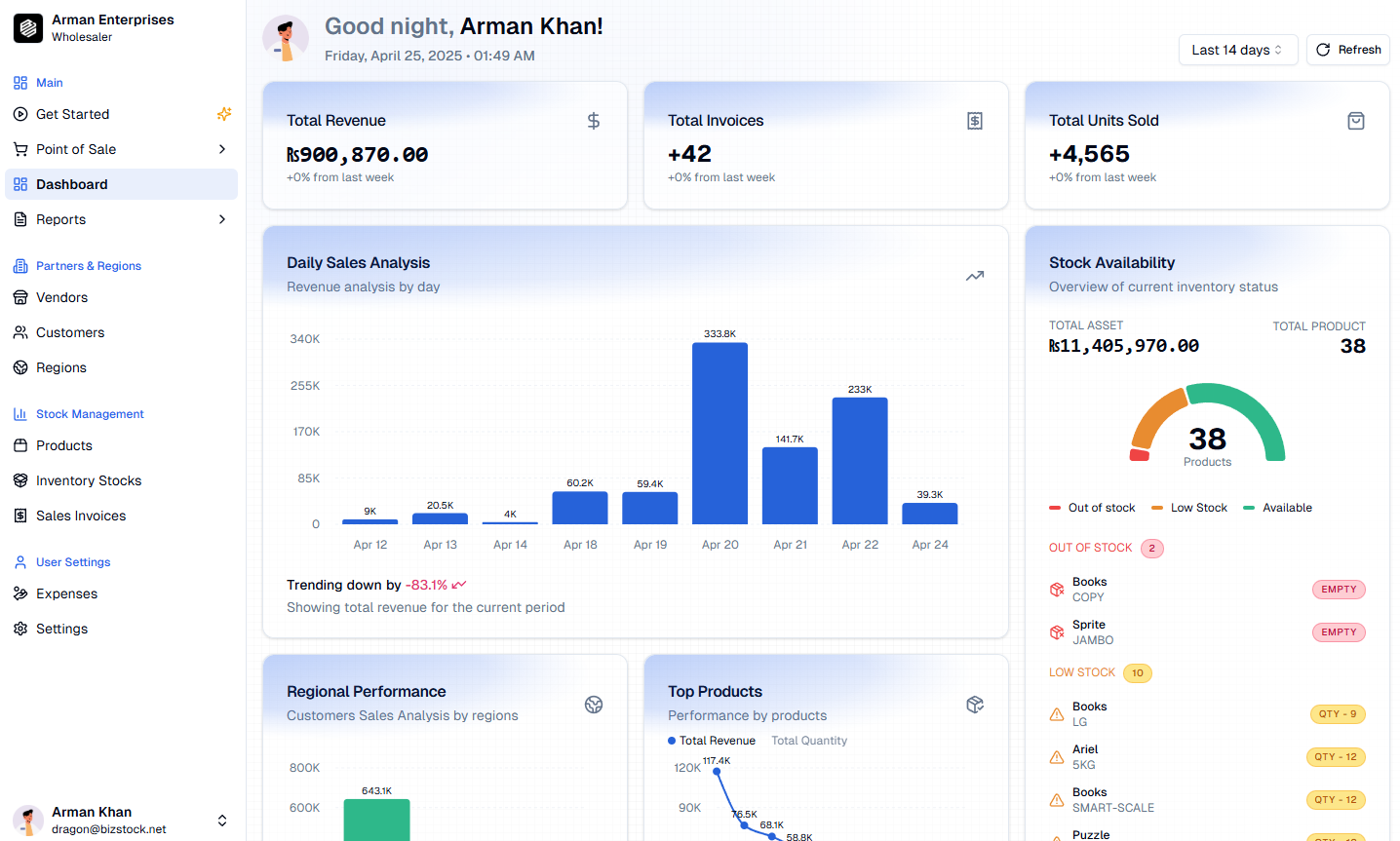Viewport: 1400px width, 841px height.
Task: Click the Low Stock count badge 10
Action: tap(1138, 673)
